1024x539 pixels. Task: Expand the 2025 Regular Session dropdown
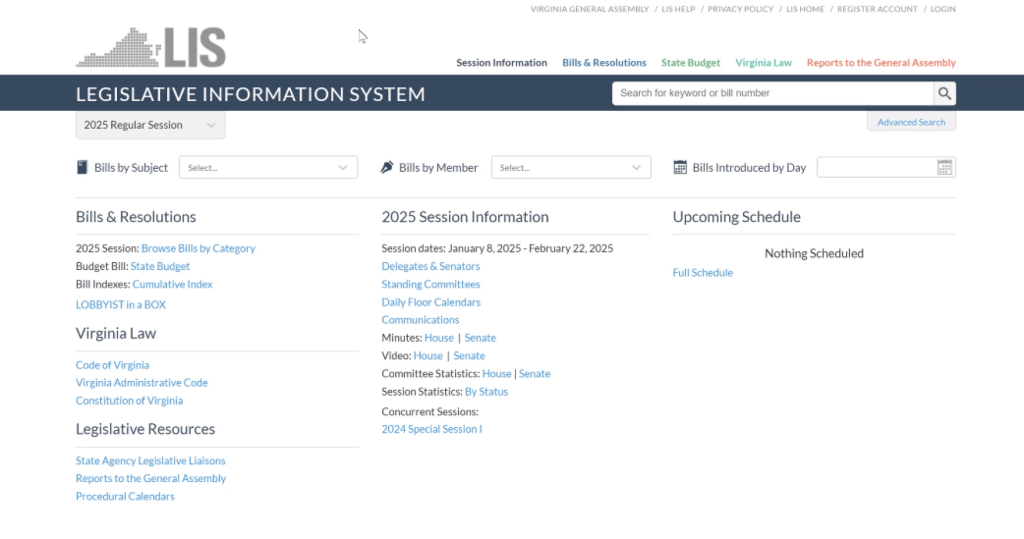click(150, 125)
